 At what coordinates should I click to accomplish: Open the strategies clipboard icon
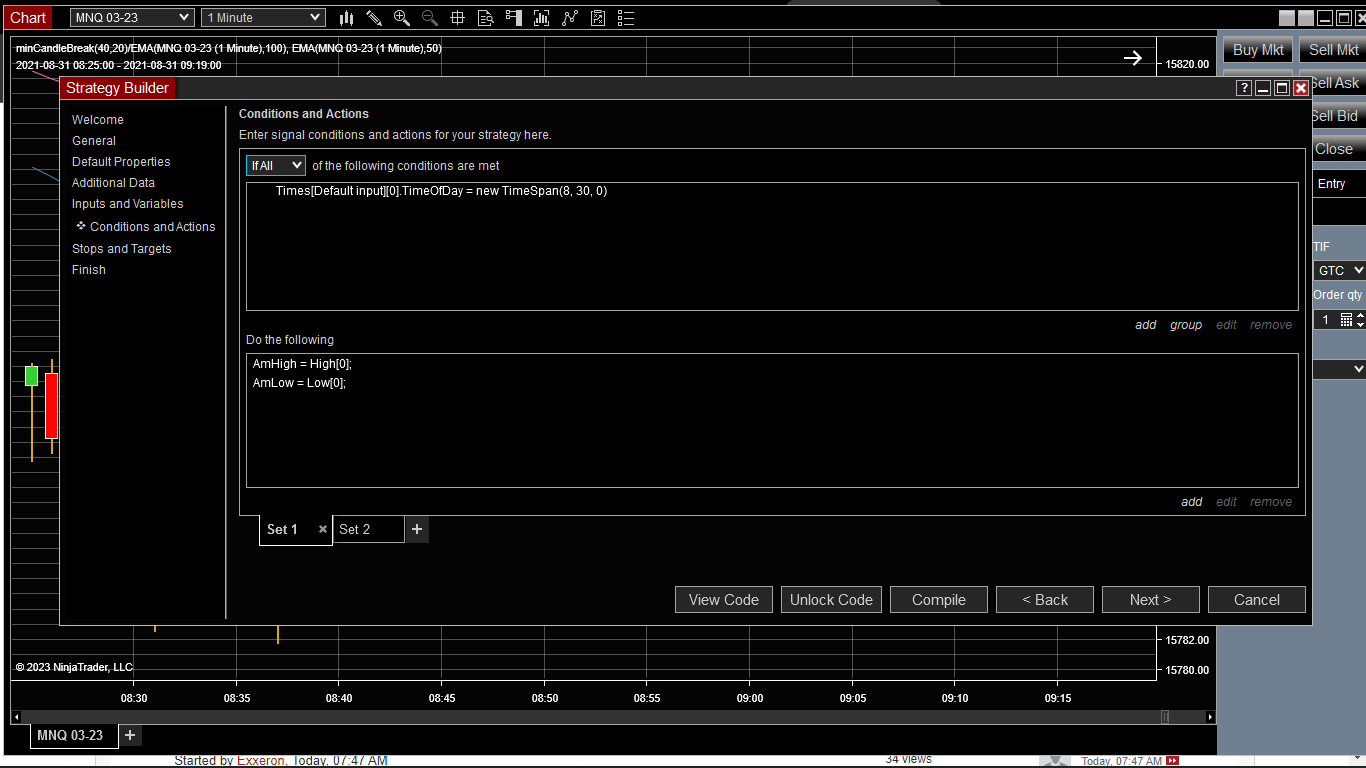(x=598, y=18)
